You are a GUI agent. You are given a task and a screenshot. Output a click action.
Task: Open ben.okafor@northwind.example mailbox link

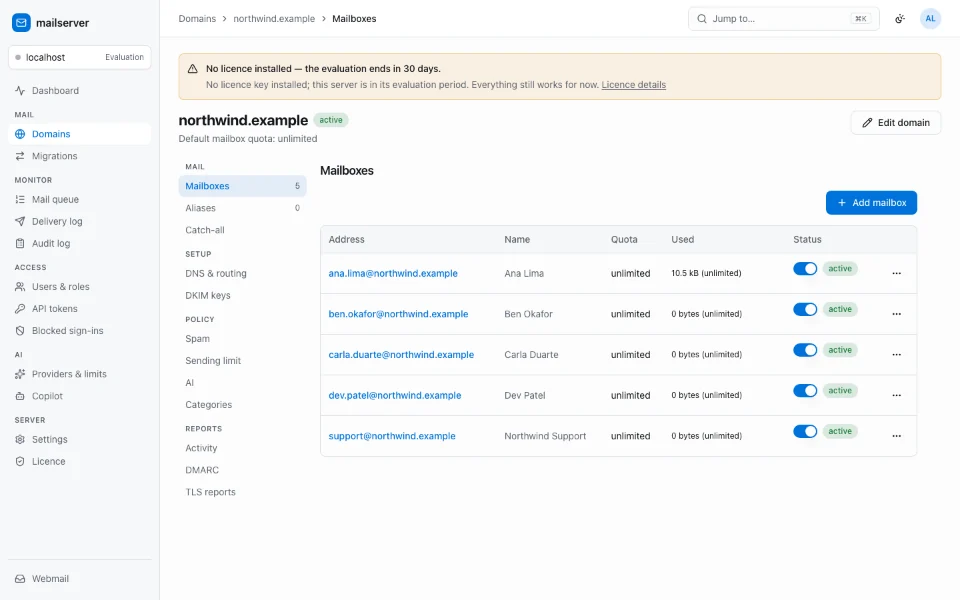(x=398, y=314)
